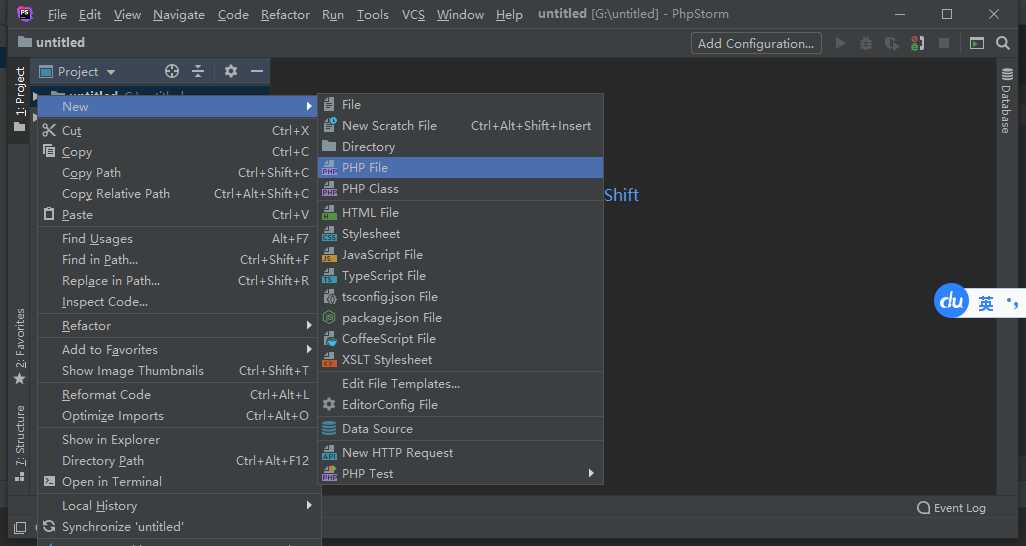
Task: Select Copy in the context menu
Action: point(177,152)
